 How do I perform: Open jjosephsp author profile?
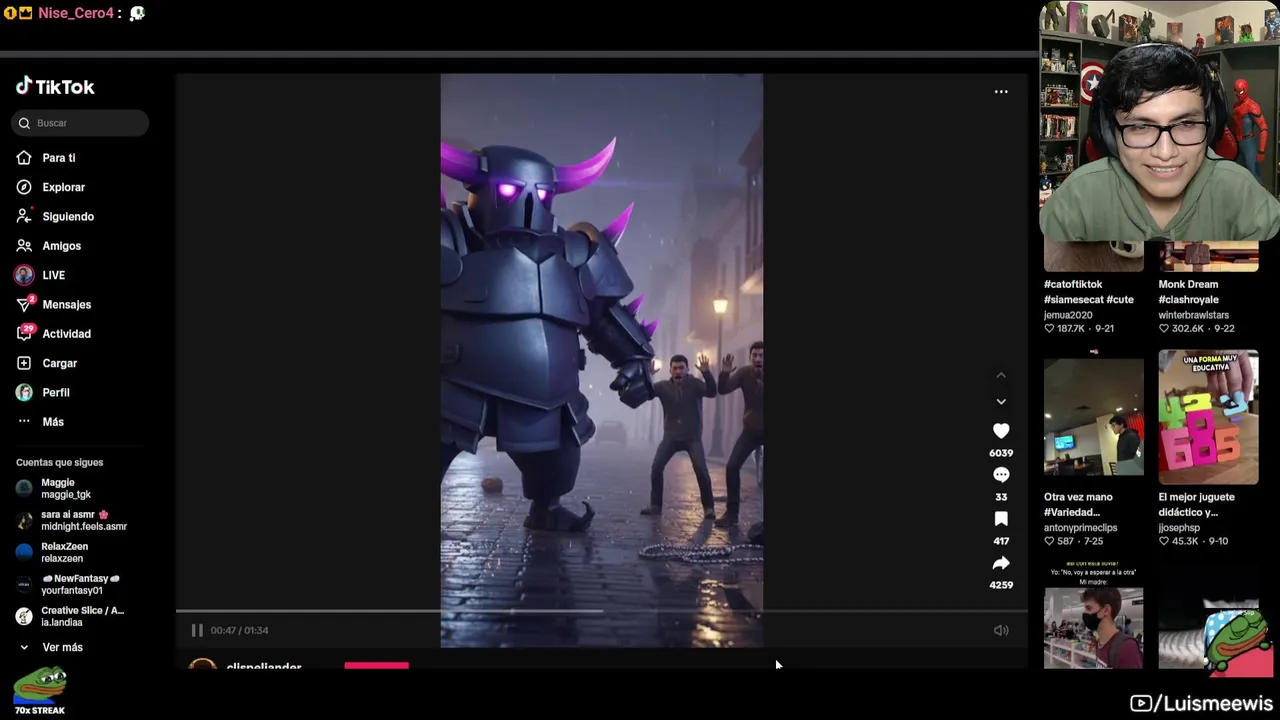pyautogui.click(x=1179, y=528)
